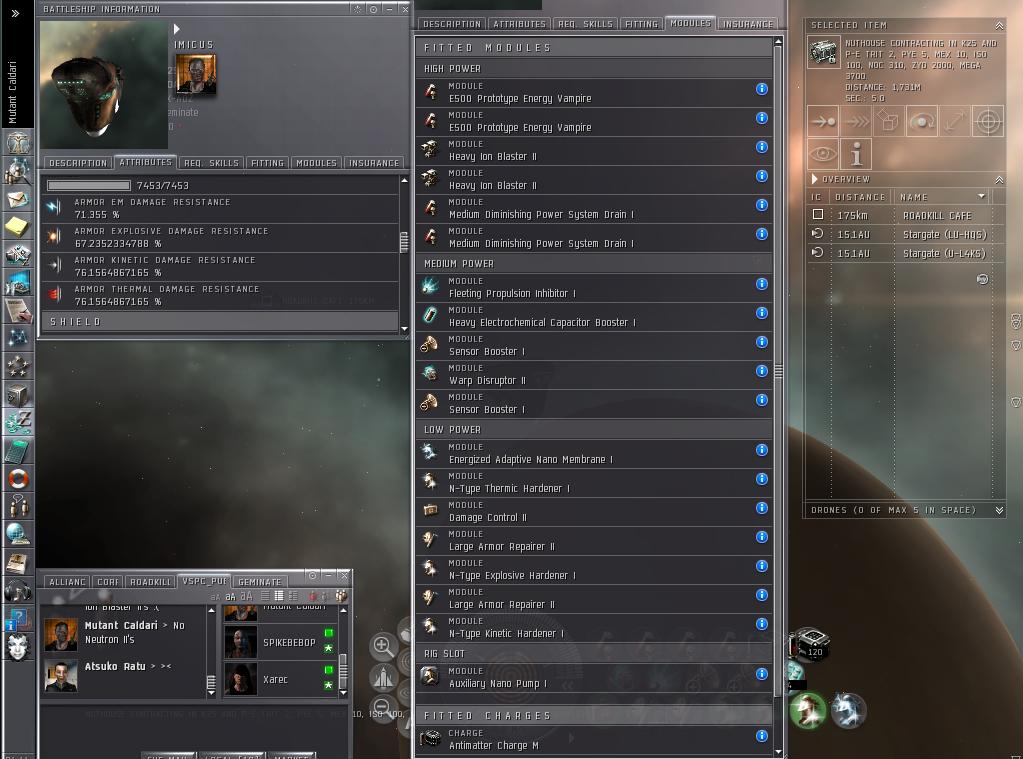
Task: Open Overview settings triangle
Action: 814,179
